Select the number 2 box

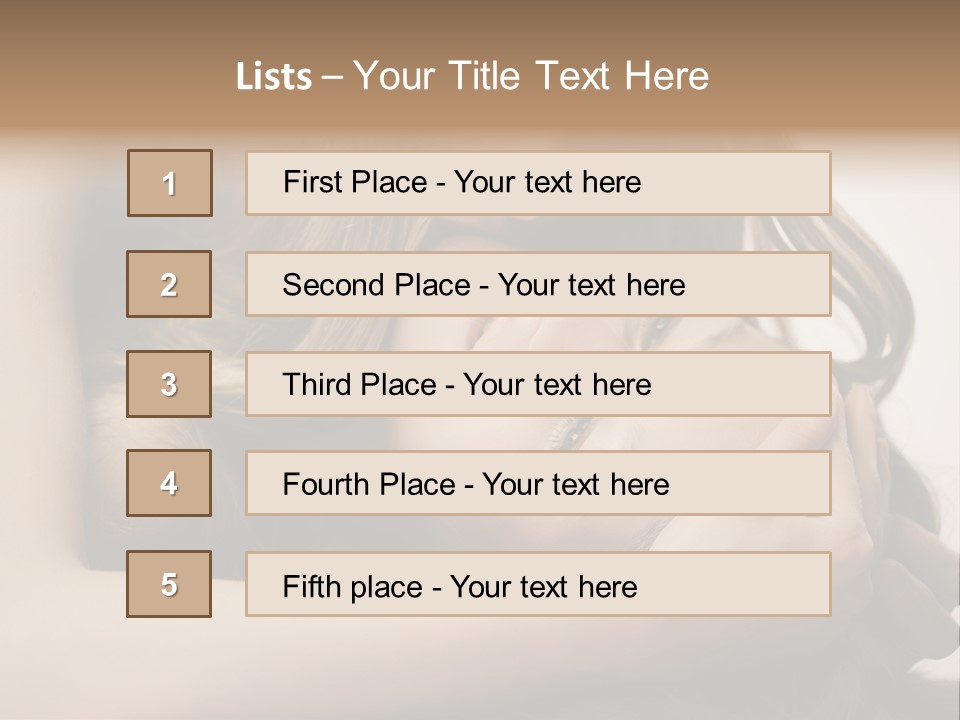(x=169, y=284)
